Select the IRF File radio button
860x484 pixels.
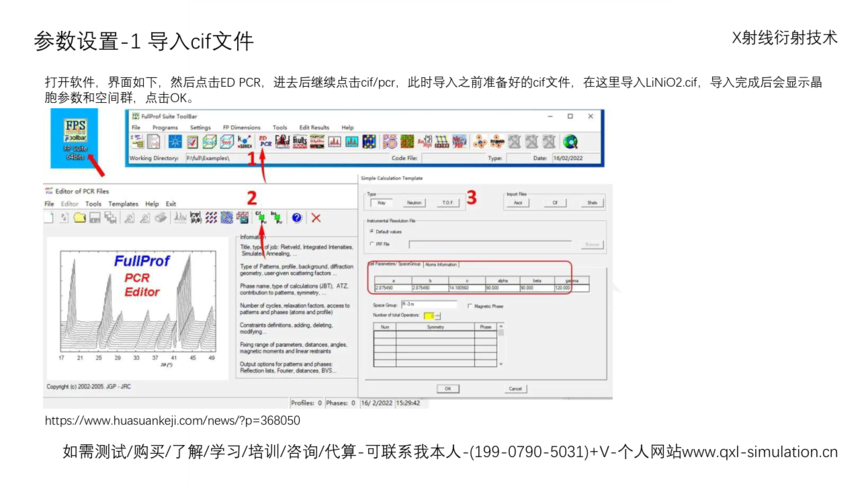click(x=372, y=242)
